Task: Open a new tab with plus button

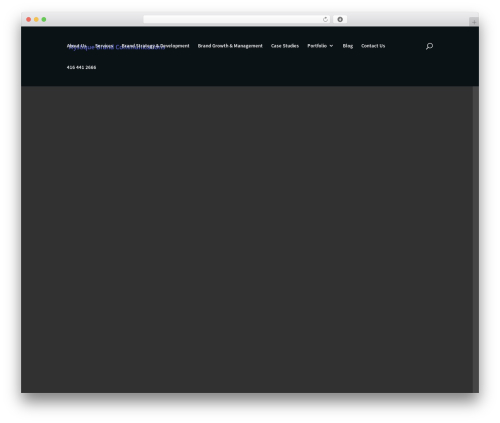Action: 474,22
